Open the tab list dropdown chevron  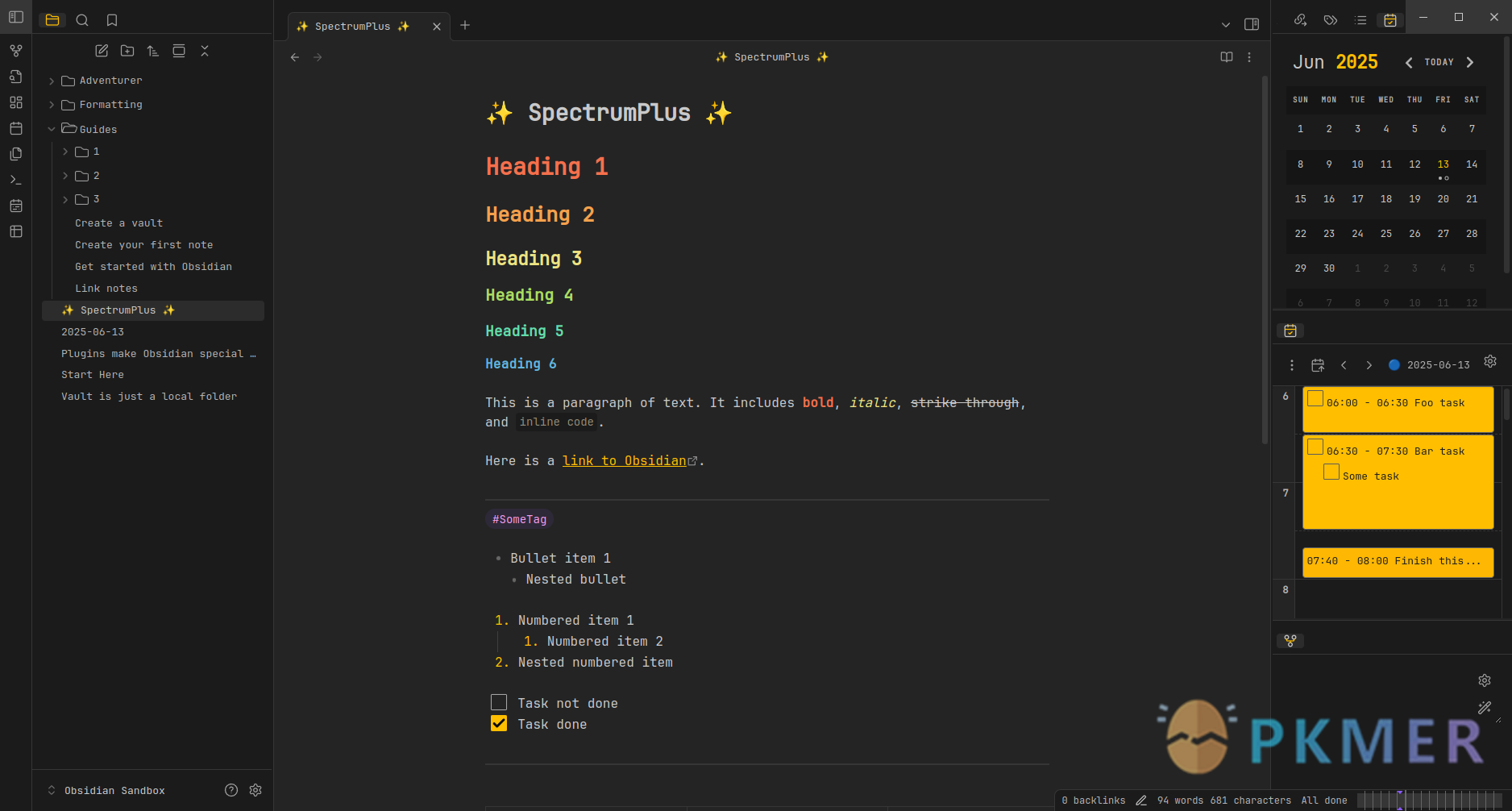click(x=1226, y=25)
